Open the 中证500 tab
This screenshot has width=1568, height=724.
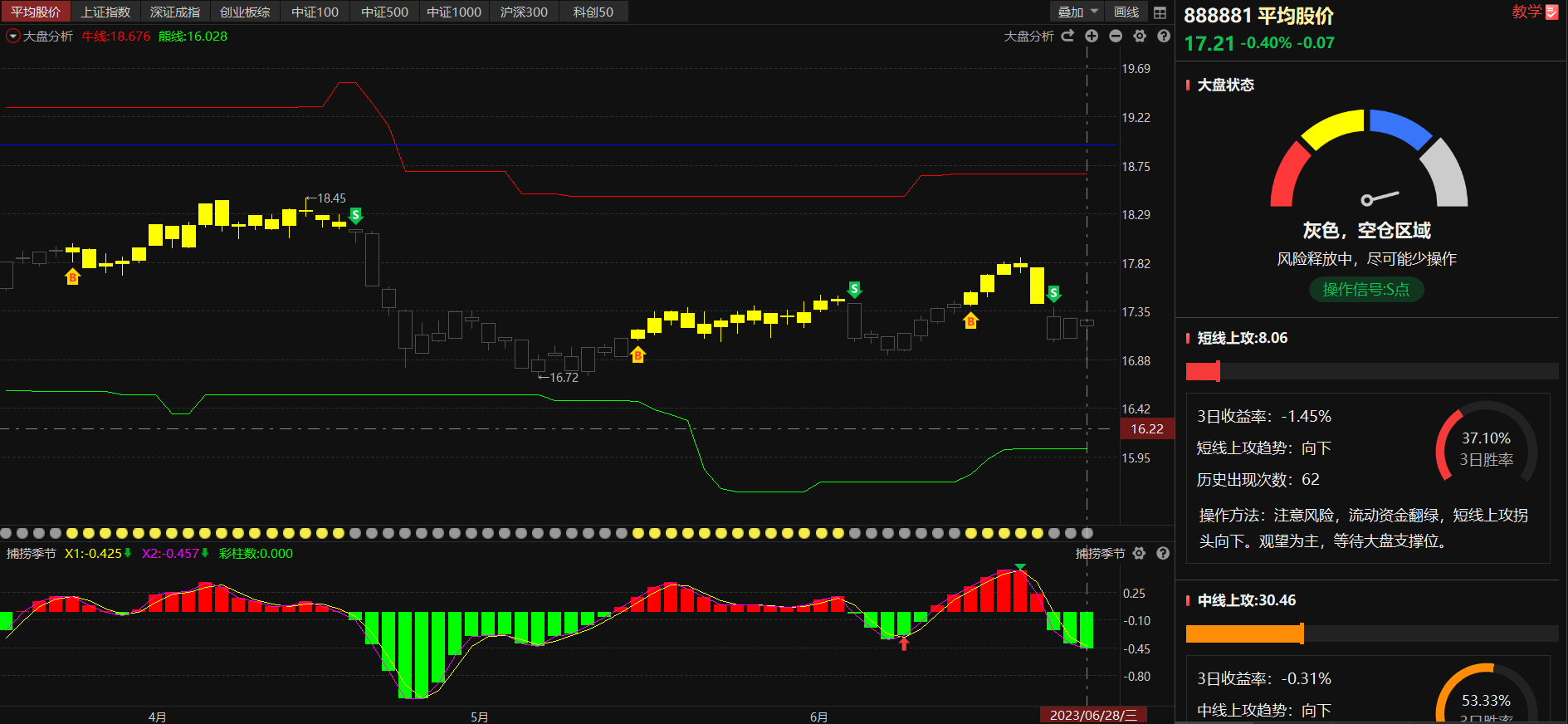point(384,12)
